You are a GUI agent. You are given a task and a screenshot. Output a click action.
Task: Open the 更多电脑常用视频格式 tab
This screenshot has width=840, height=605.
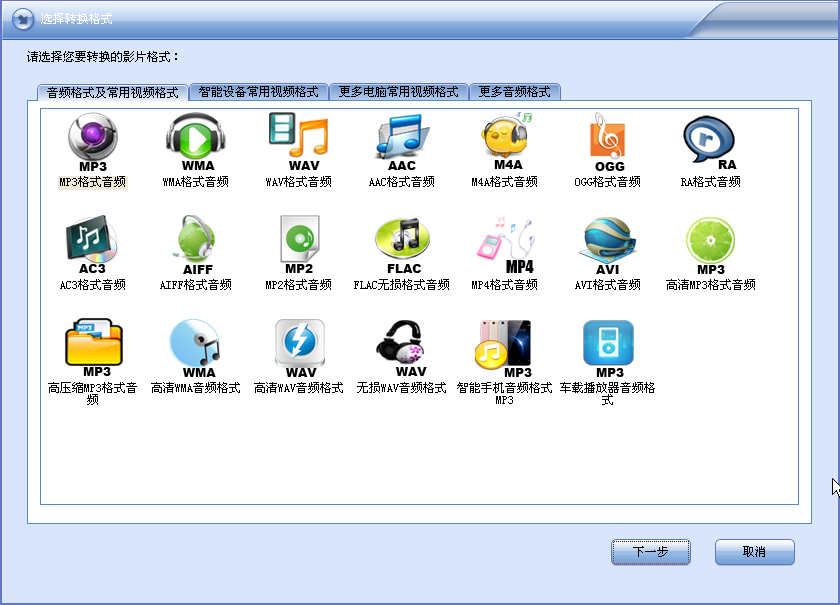[398, 92]
